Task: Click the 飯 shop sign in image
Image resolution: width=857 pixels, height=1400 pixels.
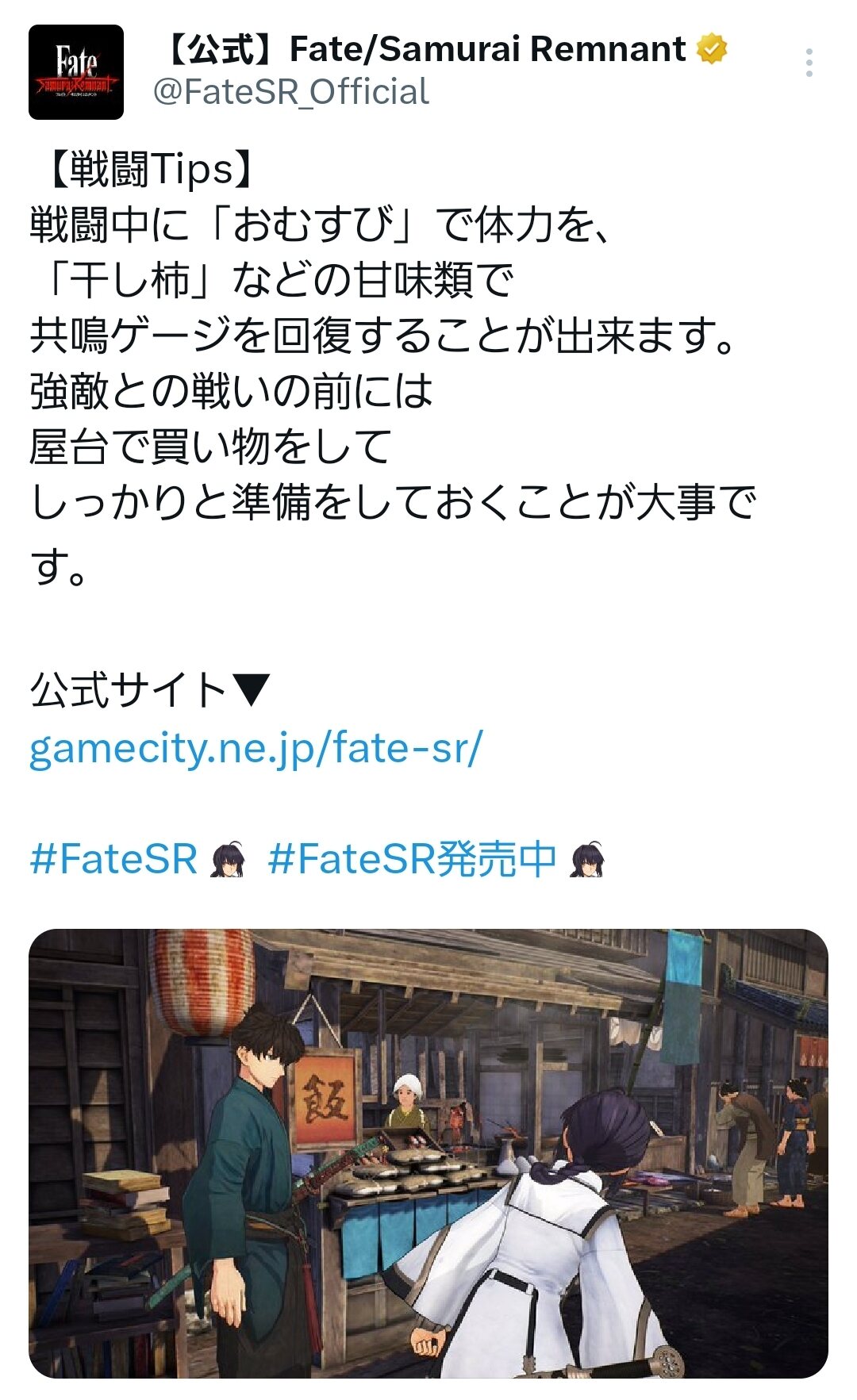Action: pos(324,1101)
